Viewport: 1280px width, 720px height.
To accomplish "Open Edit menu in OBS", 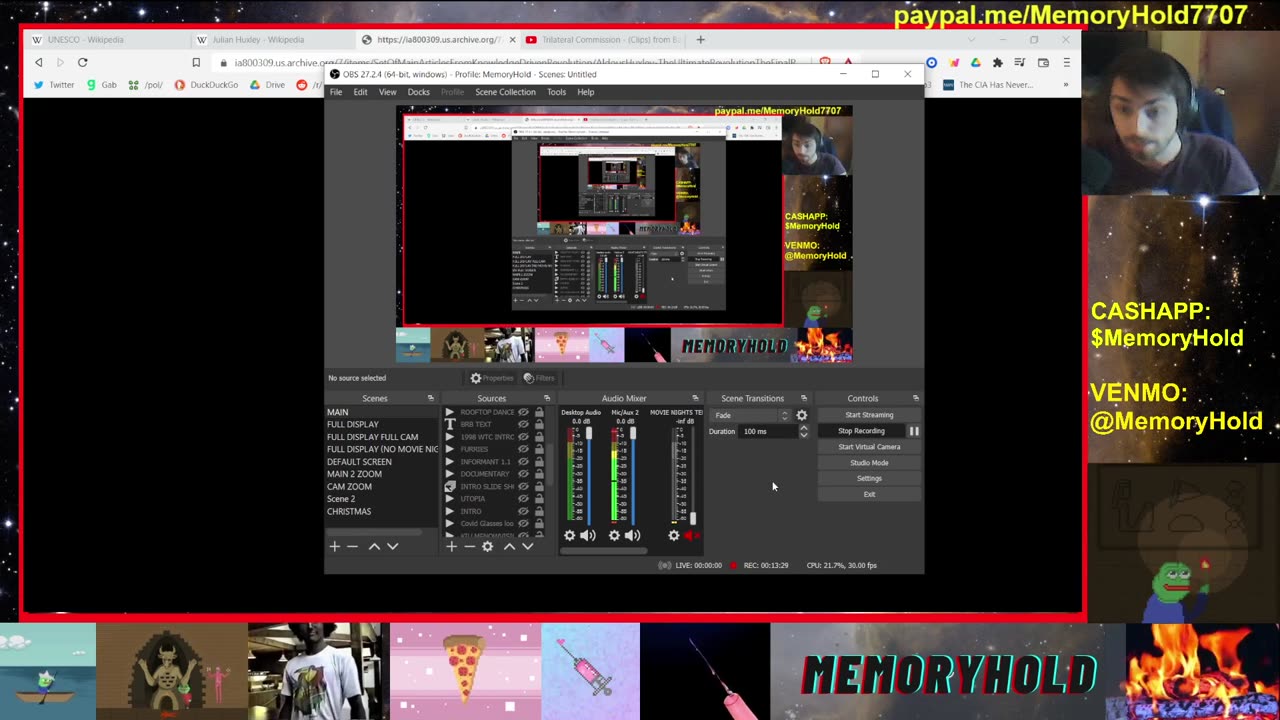I will pos(360,92).
